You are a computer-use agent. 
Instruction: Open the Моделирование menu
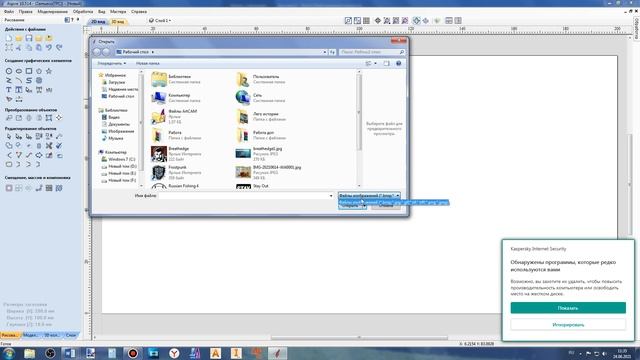tap(53, 11)
